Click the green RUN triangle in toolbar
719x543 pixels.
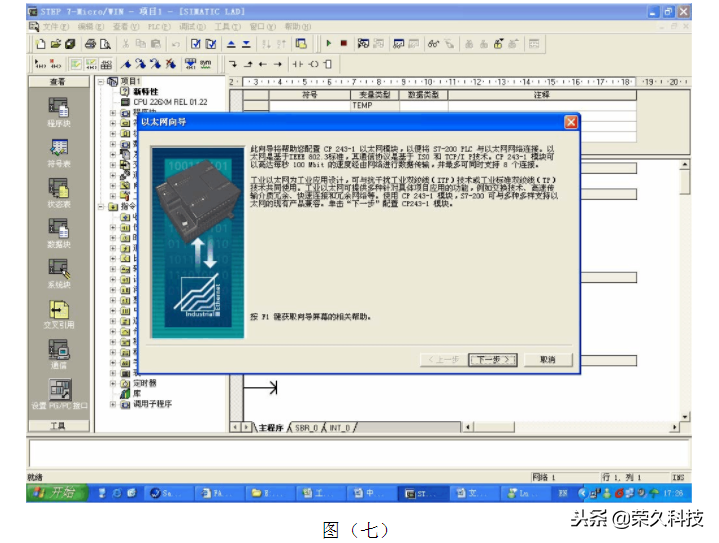tap(328, 44)
